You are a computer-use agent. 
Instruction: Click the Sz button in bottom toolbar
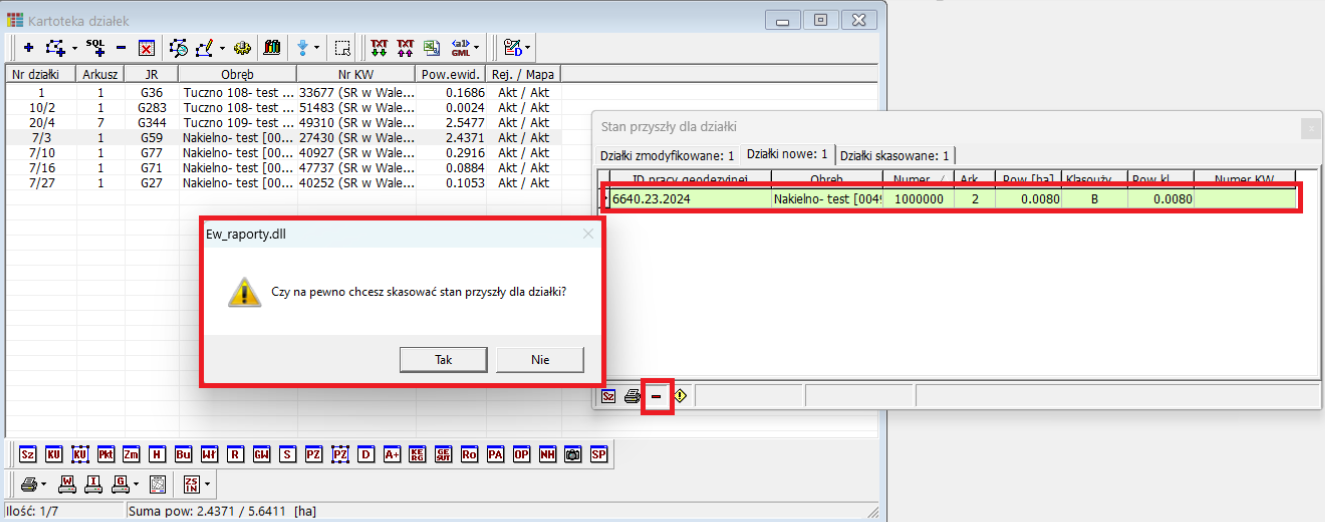coord(28,455)
